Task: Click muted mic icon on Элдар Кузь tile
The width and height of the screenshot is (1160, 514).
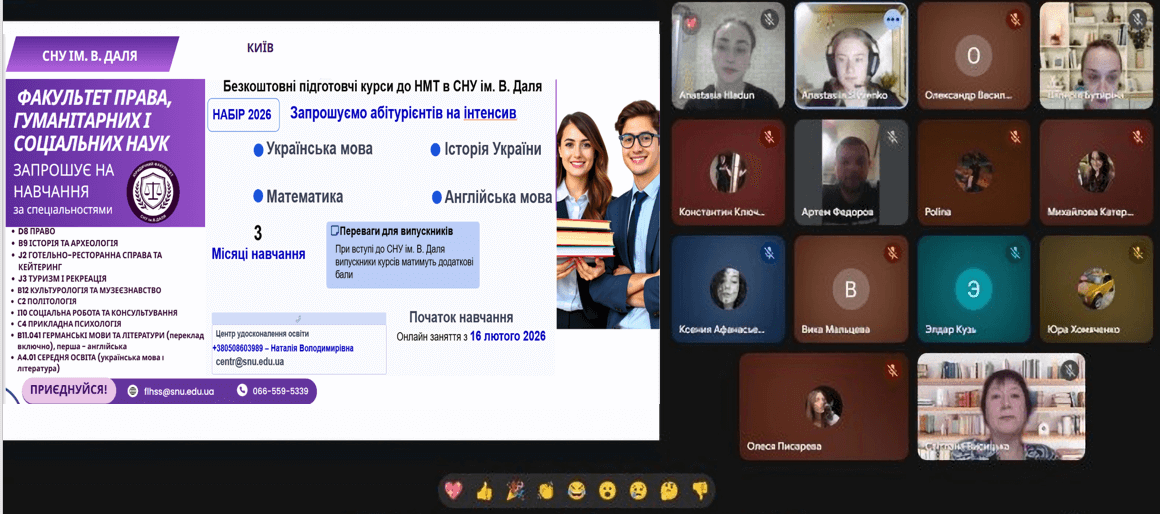Action: tap(1016, 254)
